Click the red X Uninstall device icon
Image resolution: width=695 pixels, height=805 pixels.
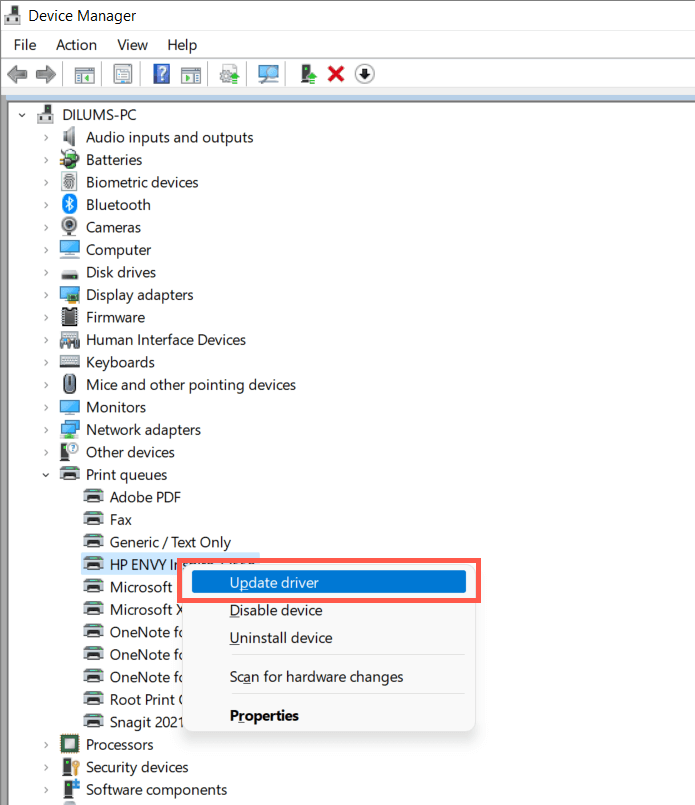click(336, 74)
